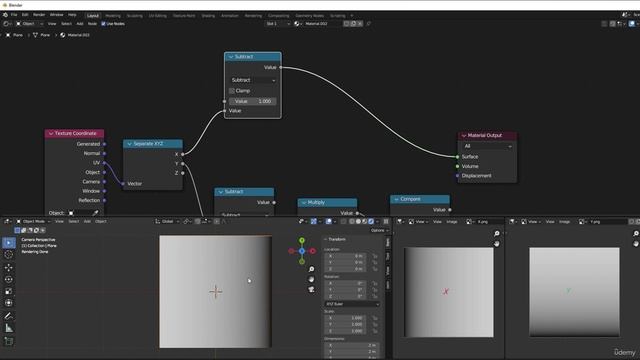
Task: Select the Add Cube tool in viewport toolbar
Action: (x=9, y=341)
